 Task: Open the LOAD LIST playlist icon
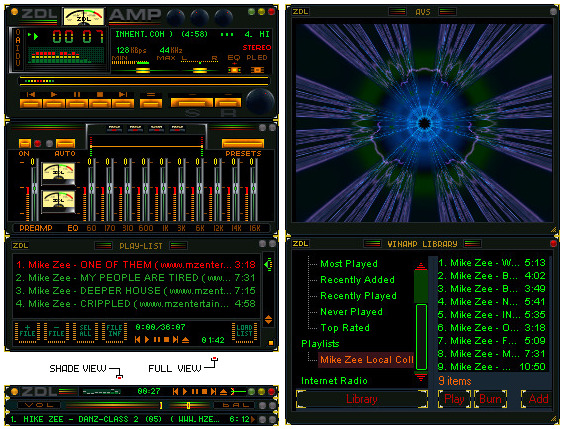click(244, 332)
